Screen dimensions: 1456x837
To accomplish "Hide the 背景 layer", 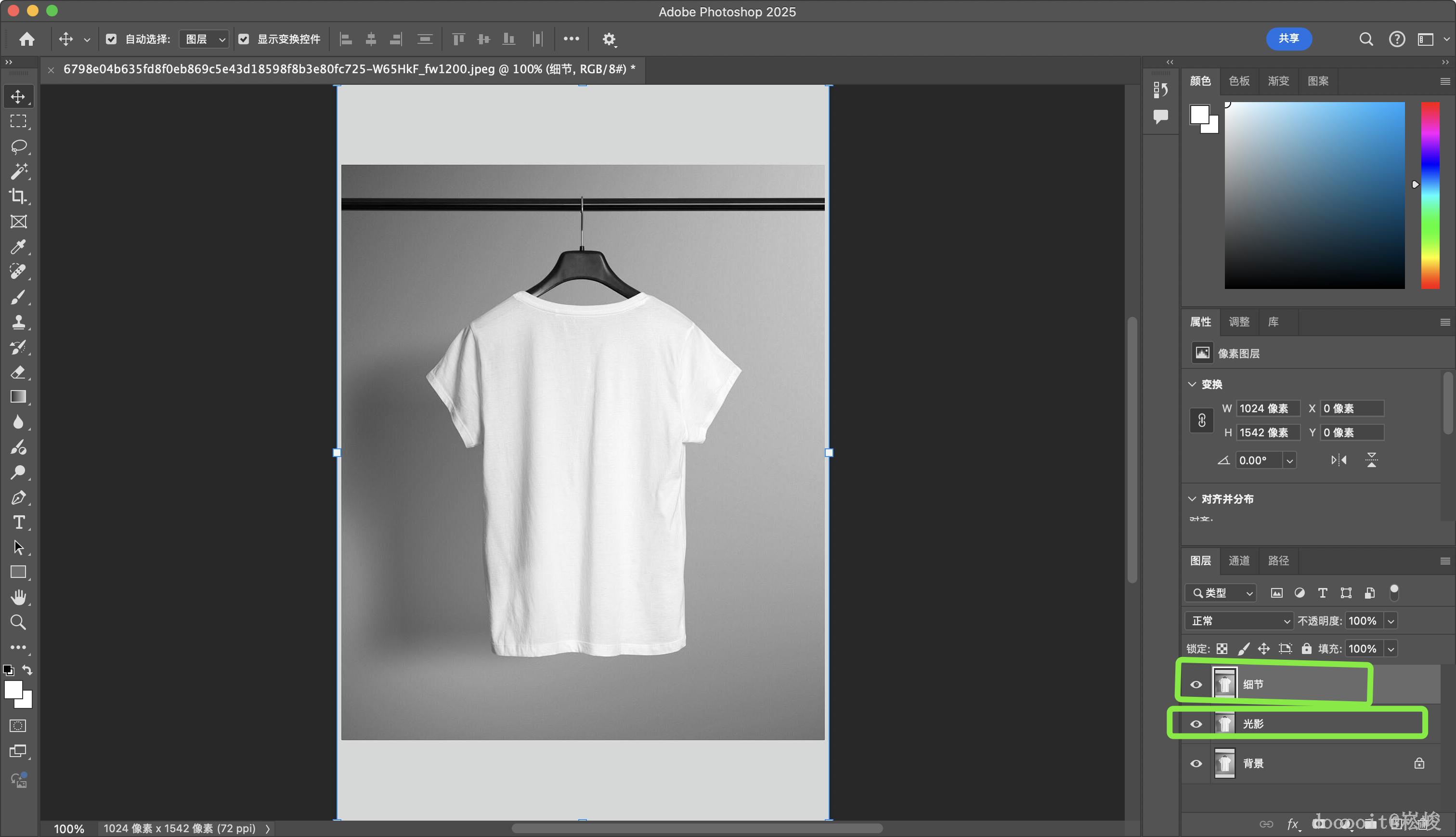I will pos(1196,763).
